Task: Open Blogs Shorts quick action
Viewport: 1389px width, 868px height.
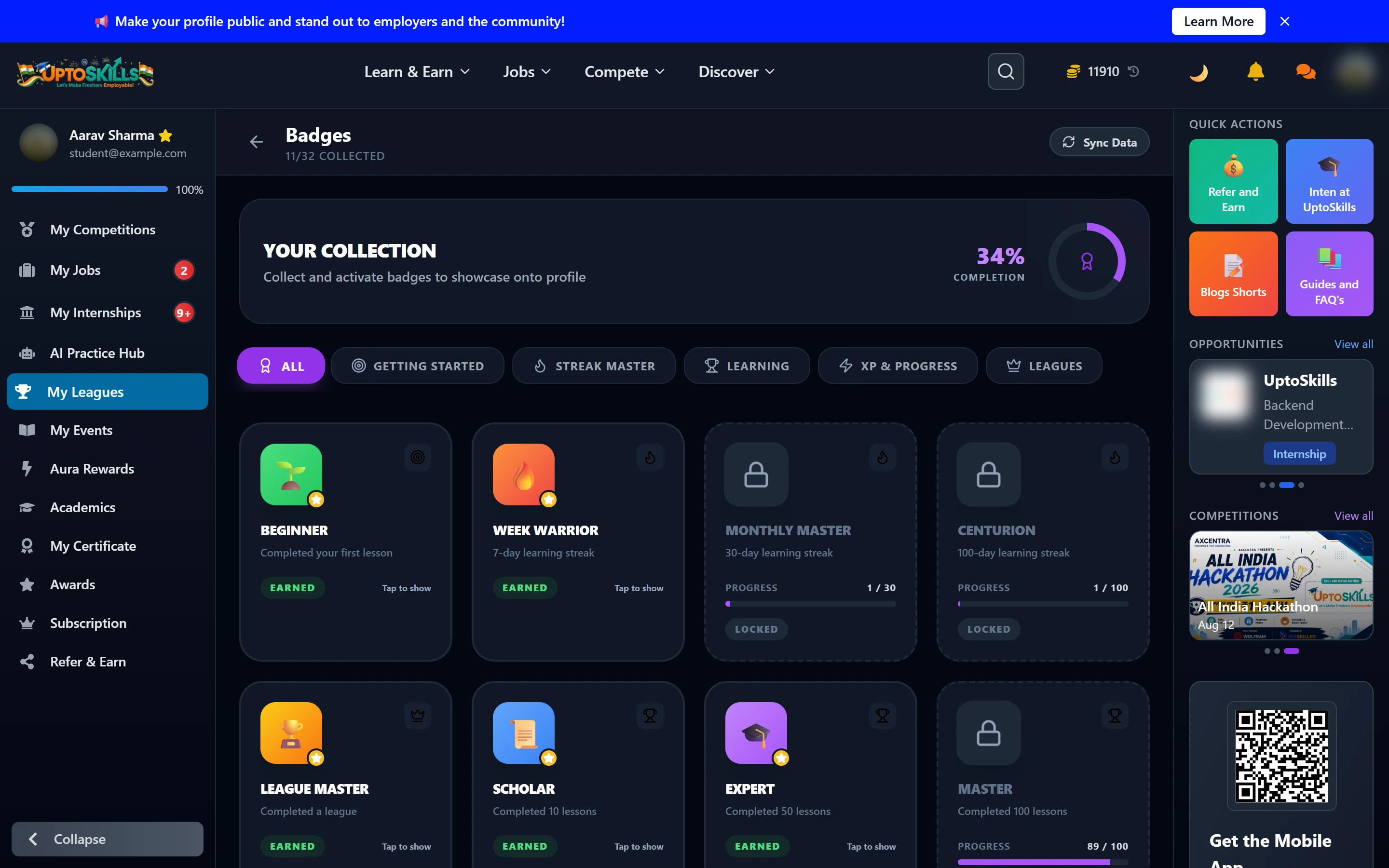Action: [1233, 273]
